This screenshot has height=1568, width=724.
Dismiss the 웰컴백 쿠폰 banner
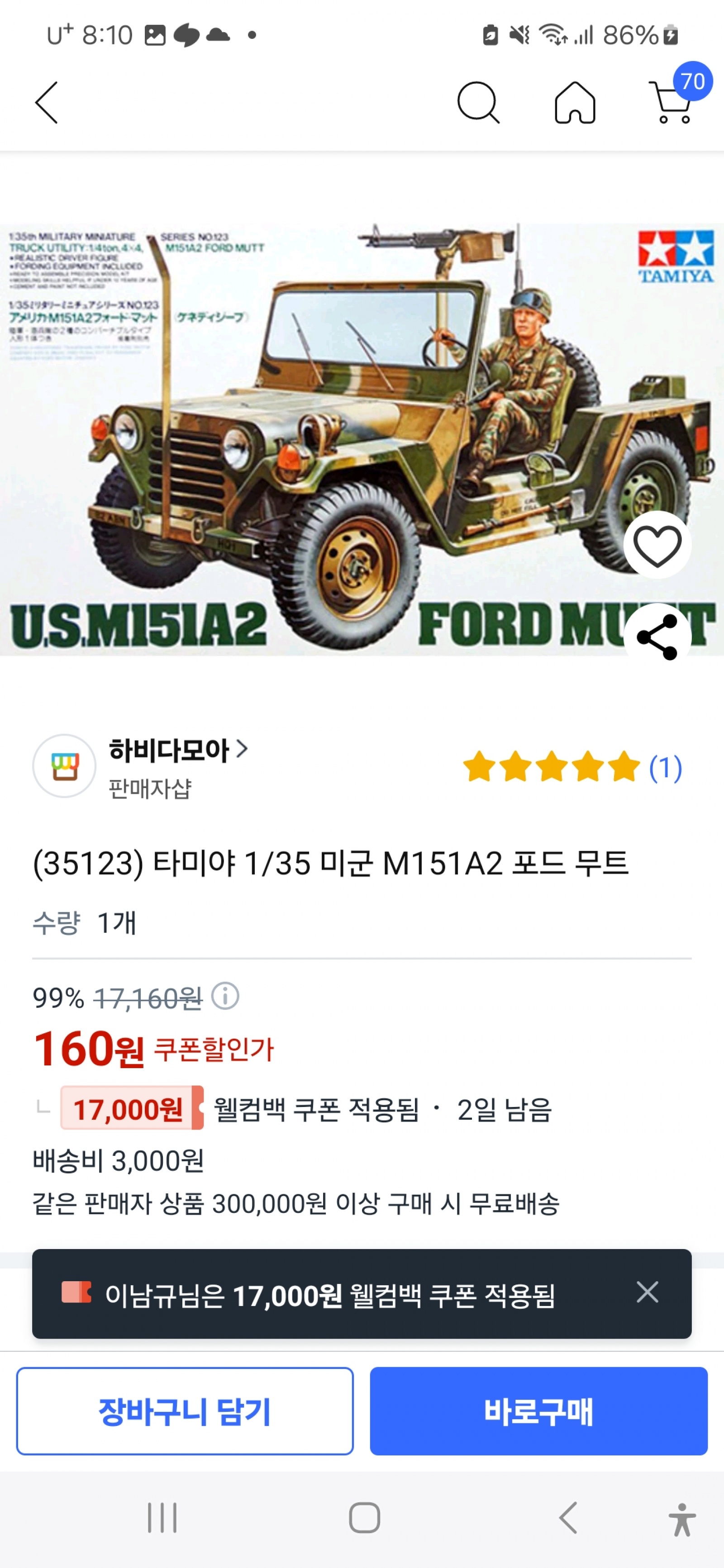647,1291
